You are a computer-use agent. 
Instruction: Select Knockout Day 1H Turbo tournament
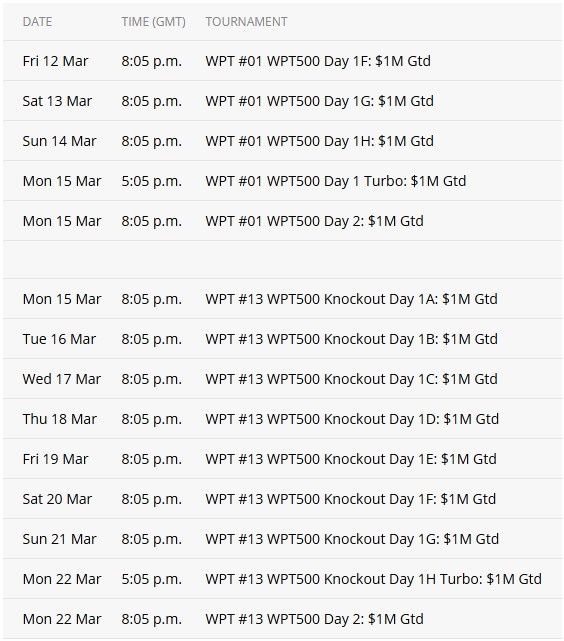tap(374, 579)
